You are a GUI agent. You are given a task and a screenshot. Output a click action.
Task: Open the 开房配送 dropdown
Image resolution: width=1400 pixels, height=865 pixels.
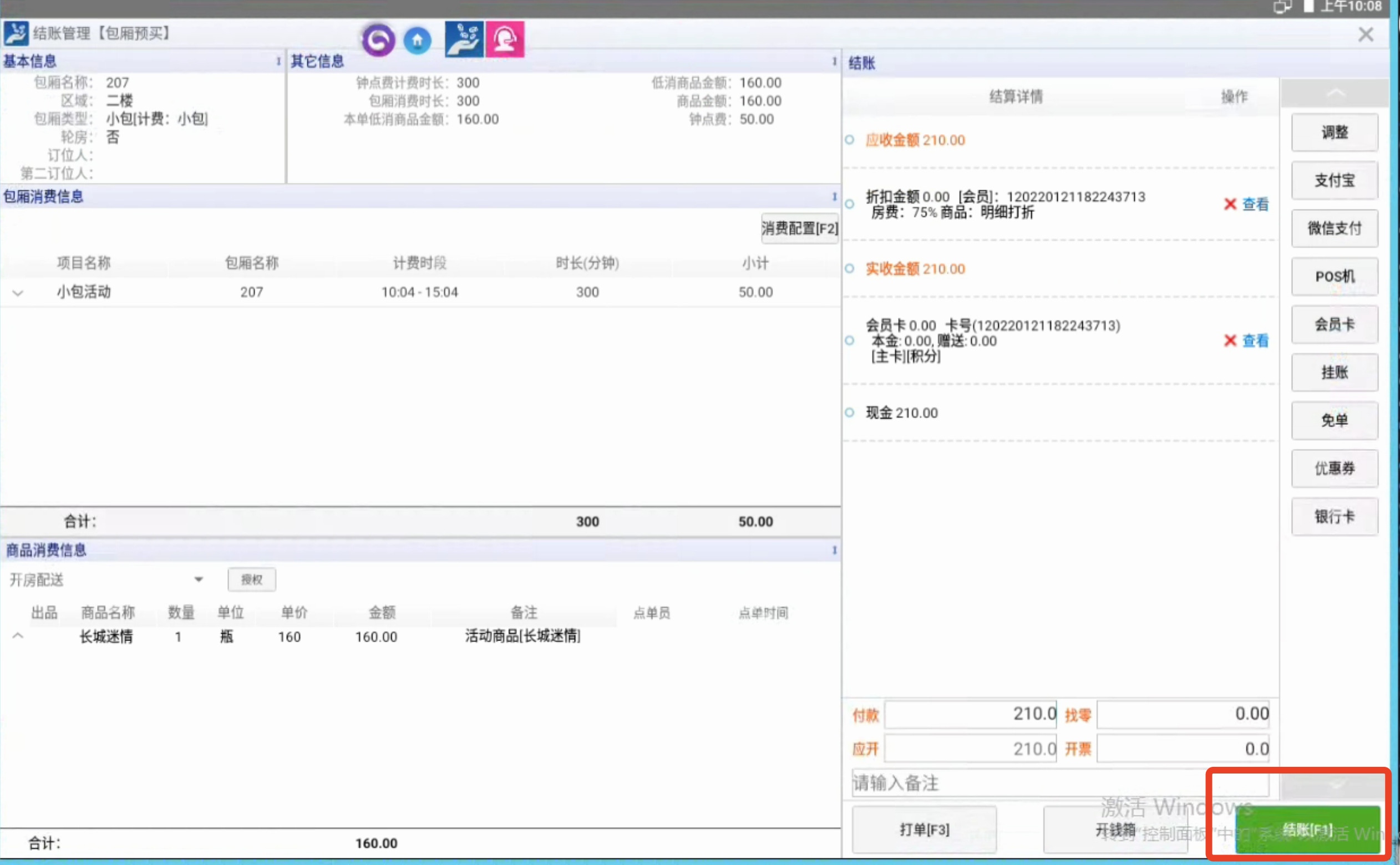click(x=106, y=580)
